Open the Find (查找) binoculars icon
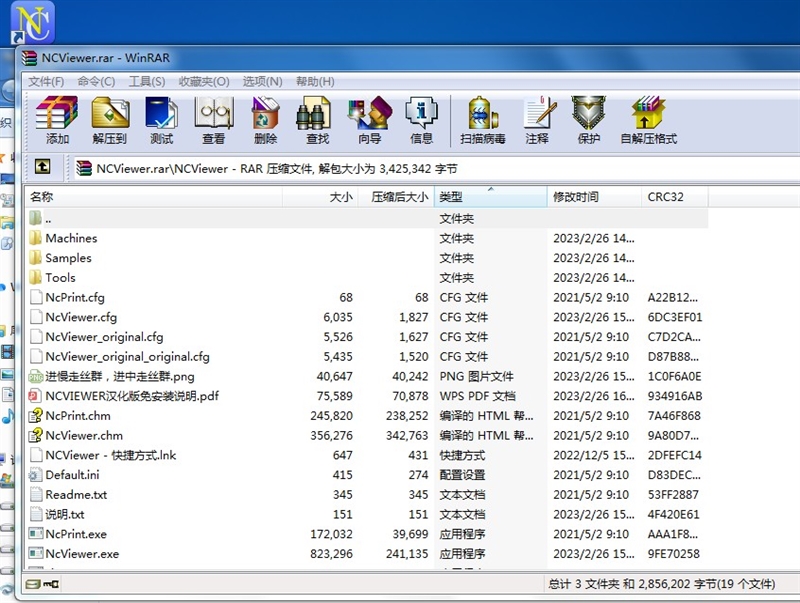The width and height of the screenshot is (800, 603). tap(317, 120)
